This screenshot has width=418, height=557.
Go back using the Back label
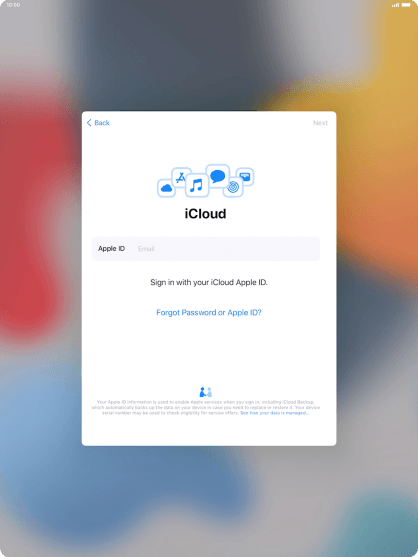tap(102, 123)
